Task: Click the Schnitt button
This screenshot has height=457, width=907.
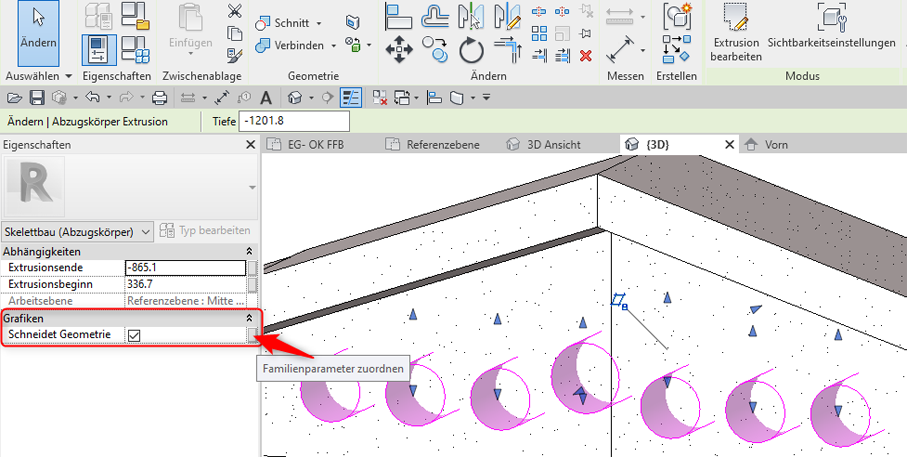Action: click(291, 23)
